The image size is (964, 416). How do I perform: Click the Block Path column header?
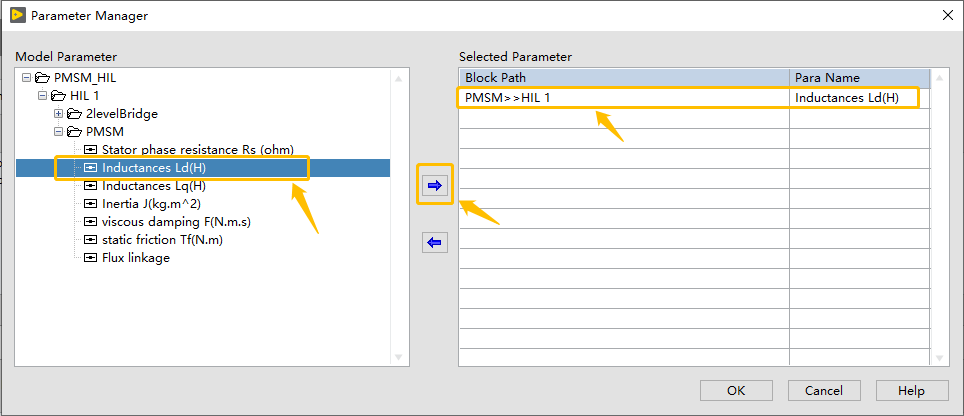click(x=623, y=78)
